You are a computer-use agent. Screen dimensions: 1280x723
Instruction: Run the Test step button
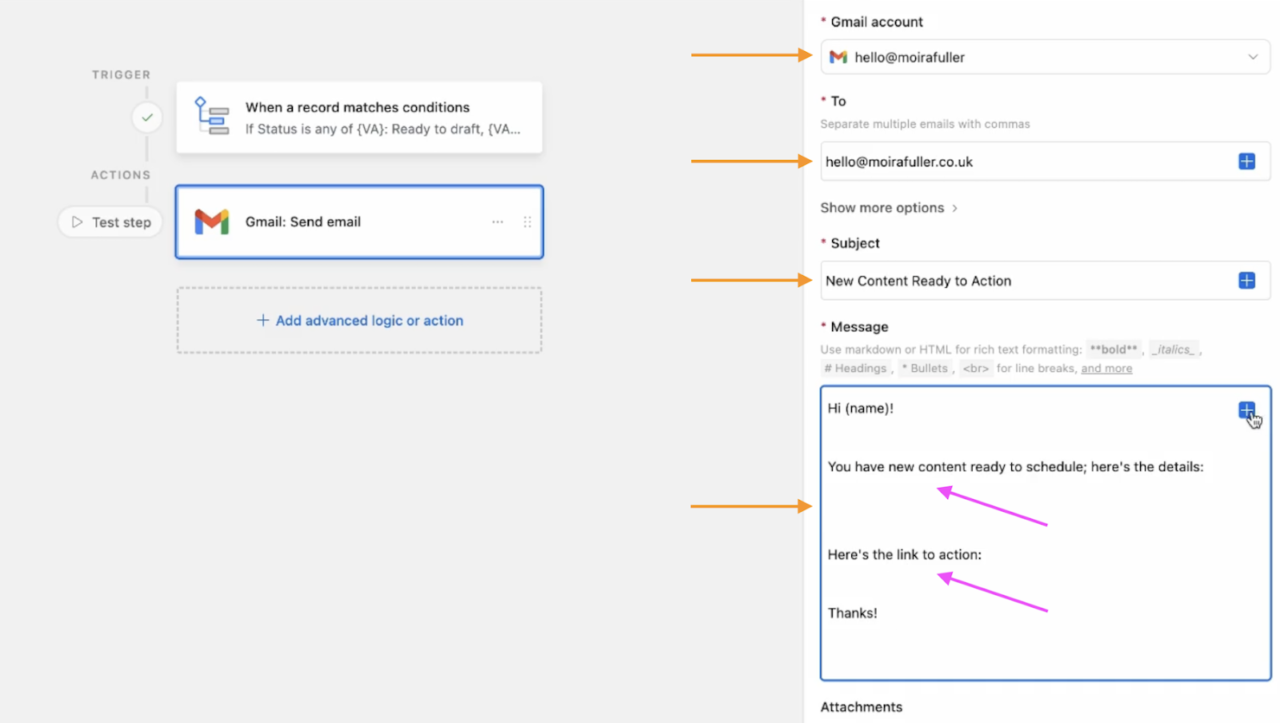(109, 222)
